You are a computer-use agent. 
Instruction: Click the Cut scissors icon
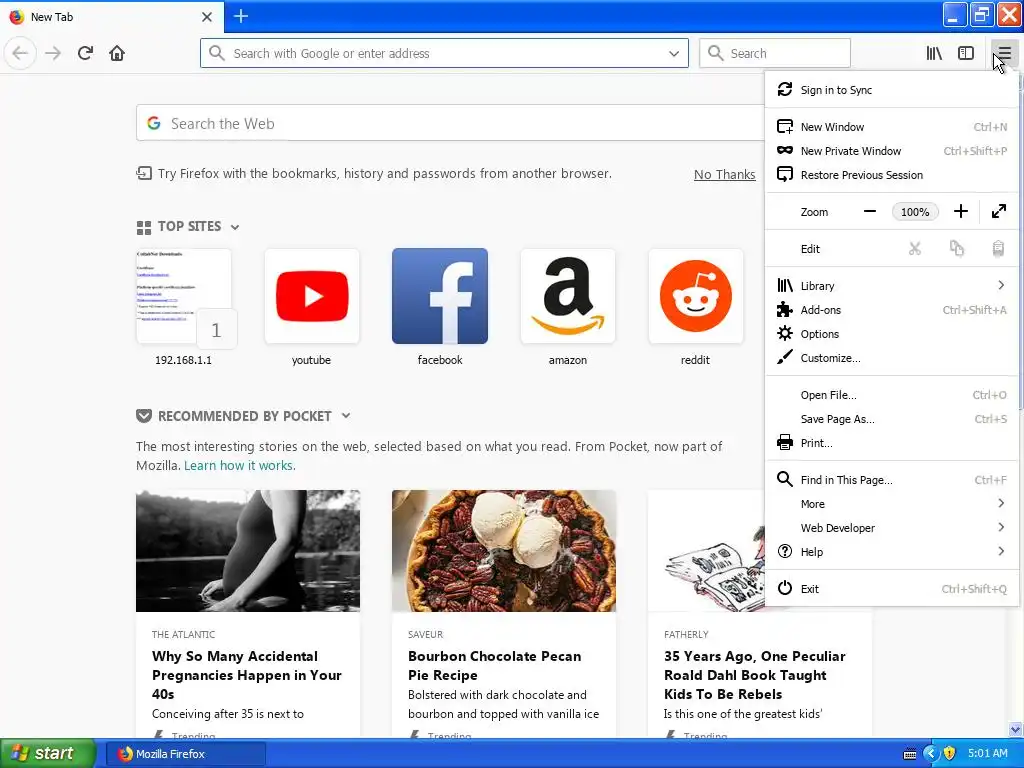click(x=915, y=249)
